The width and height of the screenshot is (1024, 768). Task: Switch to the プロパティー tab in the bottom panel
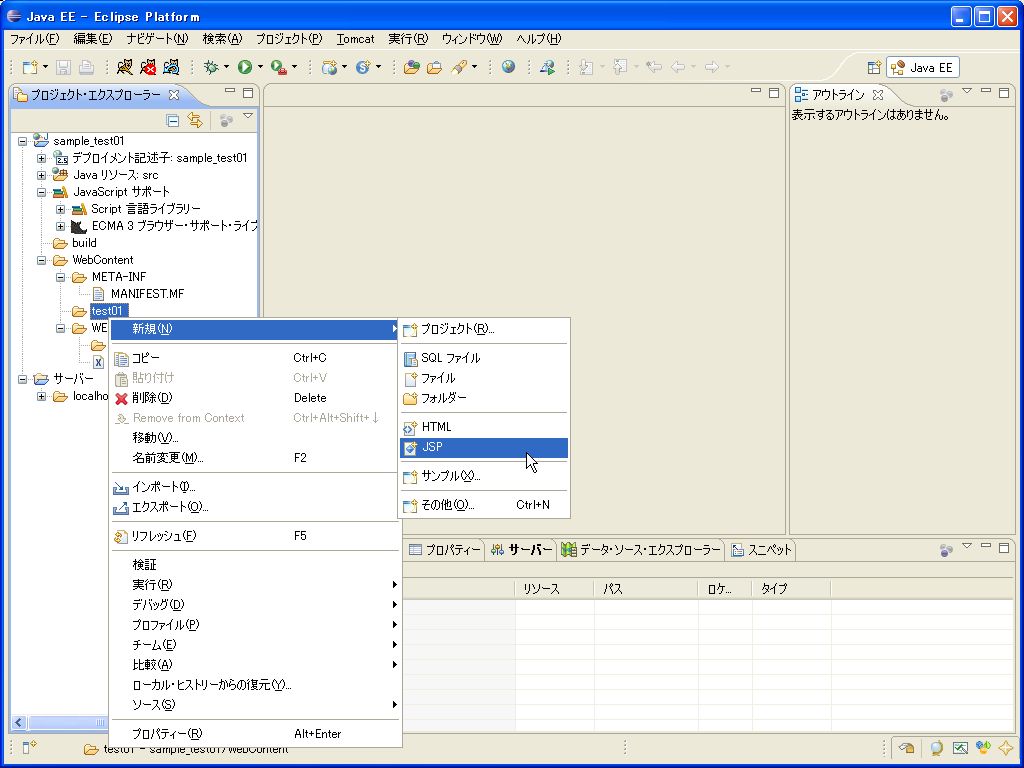coord(445,550)
